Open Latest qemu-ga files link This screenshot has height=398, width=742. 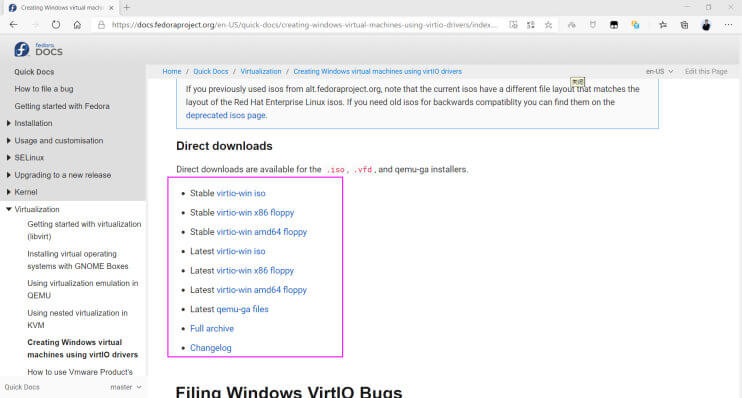(242, 309)
